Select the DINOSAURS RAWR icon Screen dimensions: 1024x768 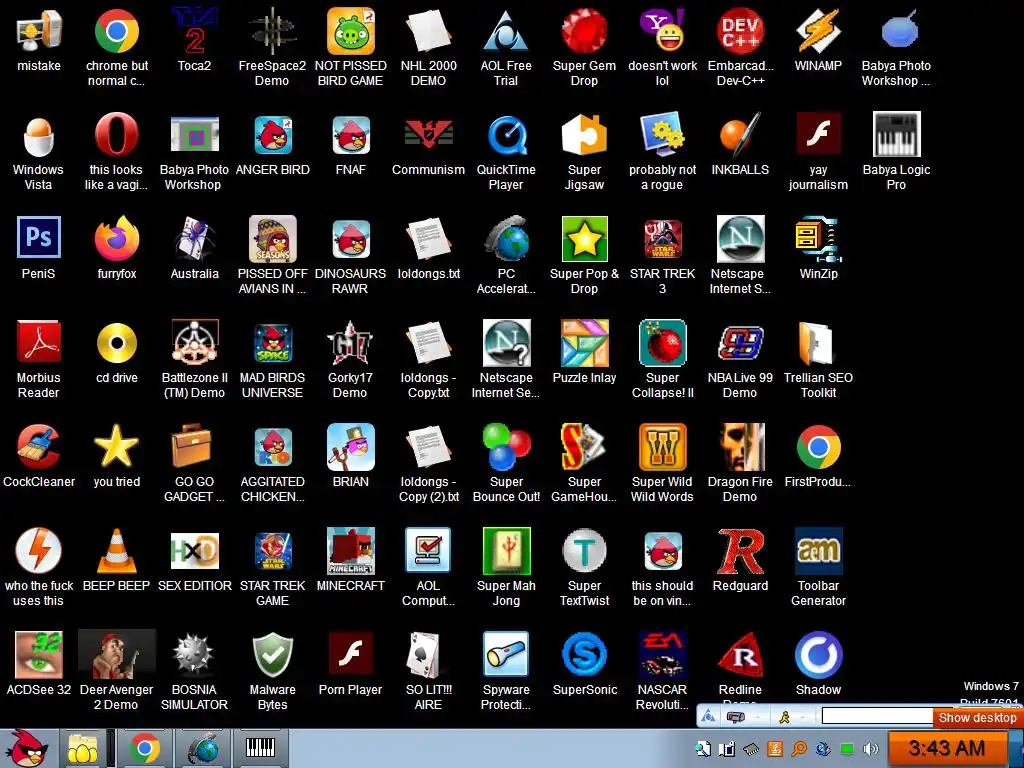click(351, 239)
